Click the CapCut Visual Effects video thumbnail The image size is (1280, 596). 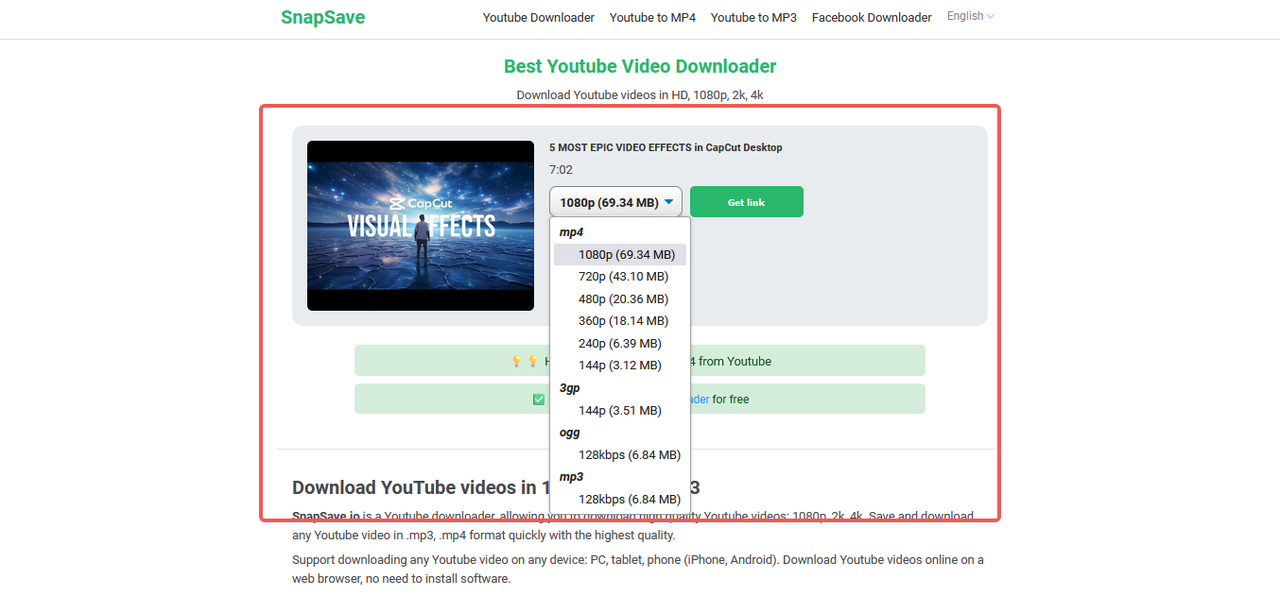click(420, 225)
